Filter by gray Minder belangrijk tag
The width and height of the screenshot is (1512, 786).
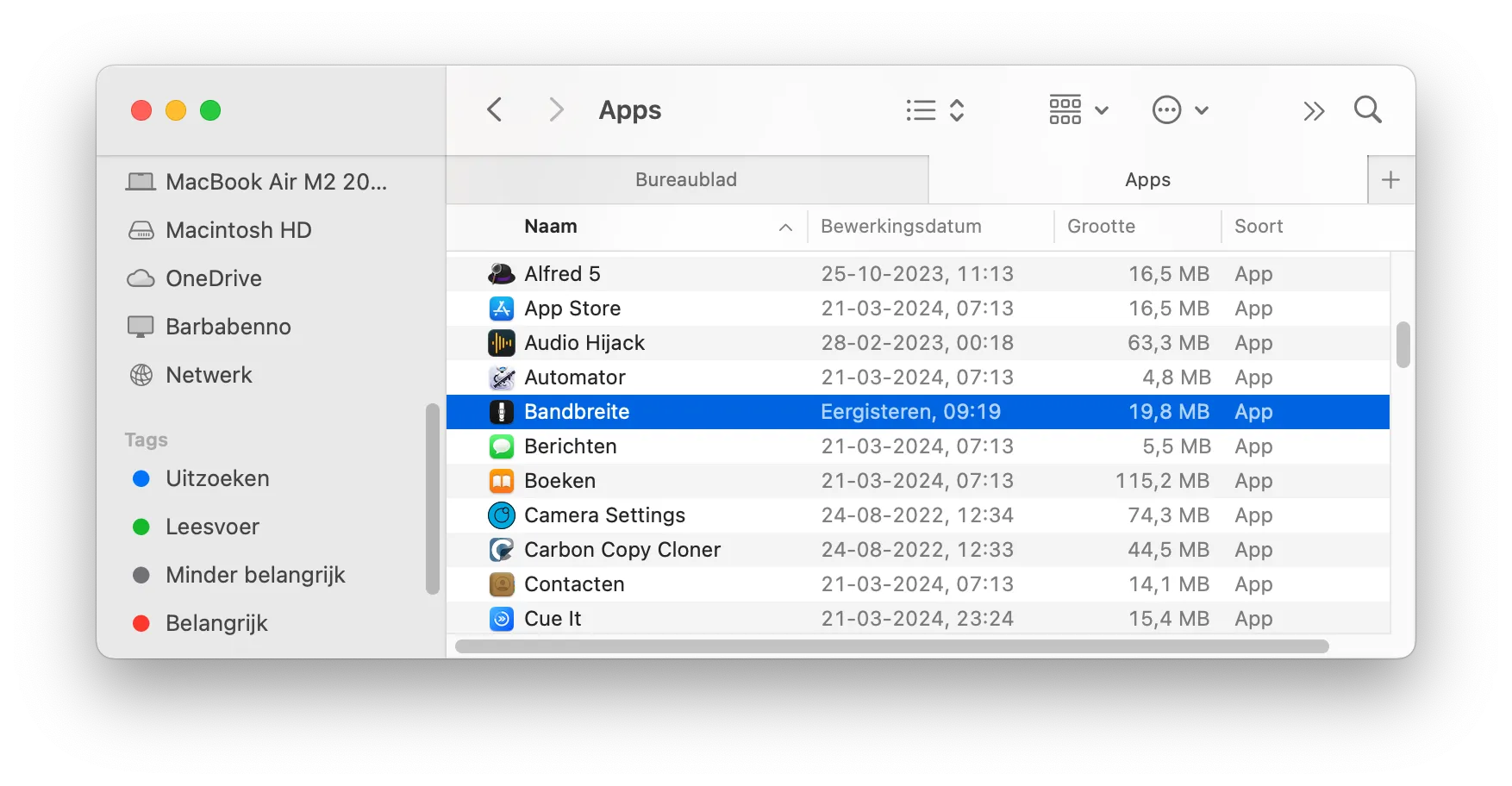tap(239, 575)
